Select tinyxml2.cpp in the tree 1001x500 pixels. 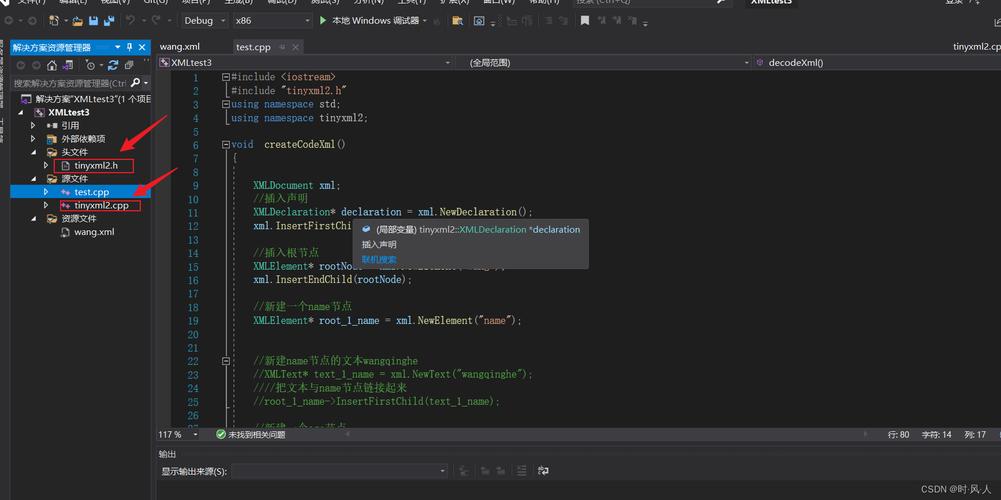(x=100, y=206)
